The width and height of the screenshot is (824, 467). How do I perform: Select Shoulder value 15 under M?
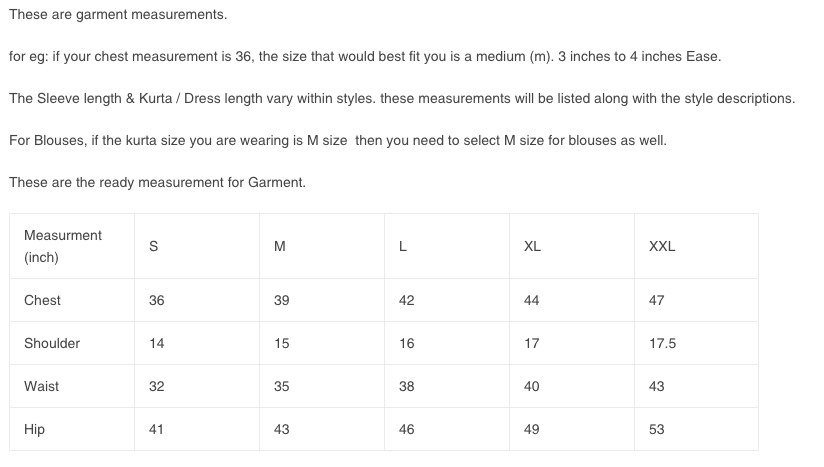[281, 343]
